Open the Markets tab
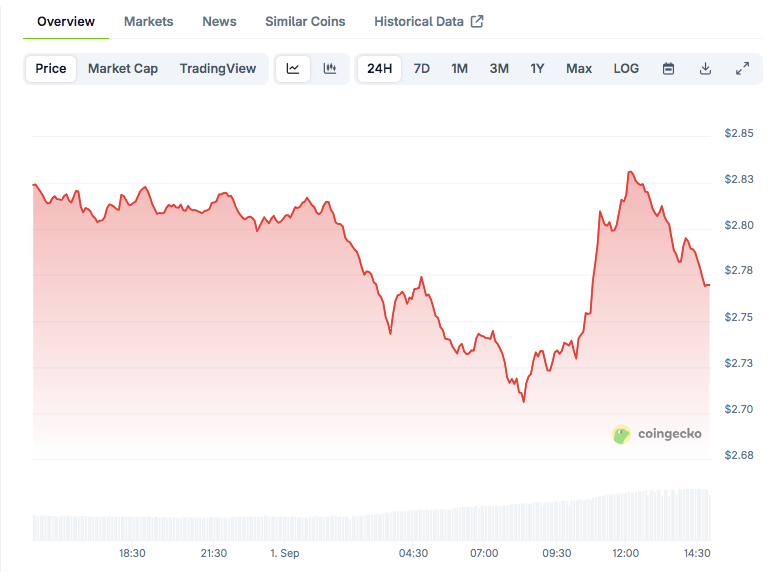Viewport: 782px width, 572px height. pos(148,21)
